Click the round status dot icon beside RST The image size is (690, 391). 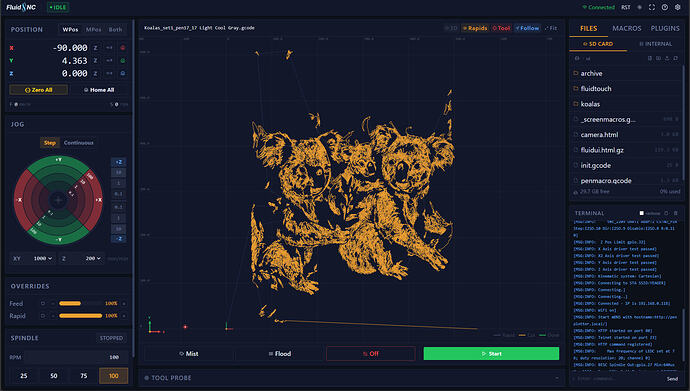click(x=639, y=7)
